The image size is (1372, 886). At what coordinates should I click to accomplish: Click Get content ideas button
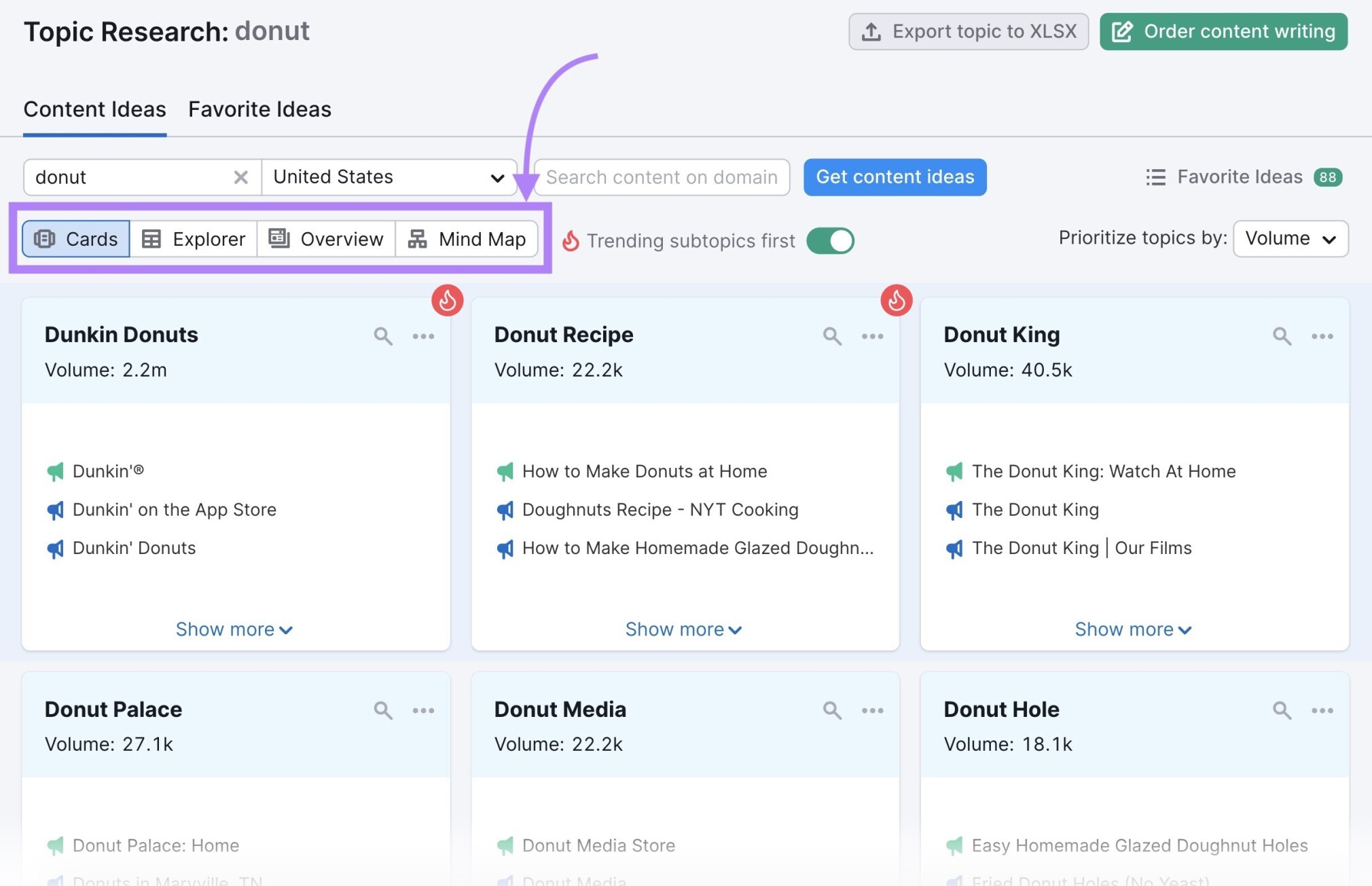894,177
